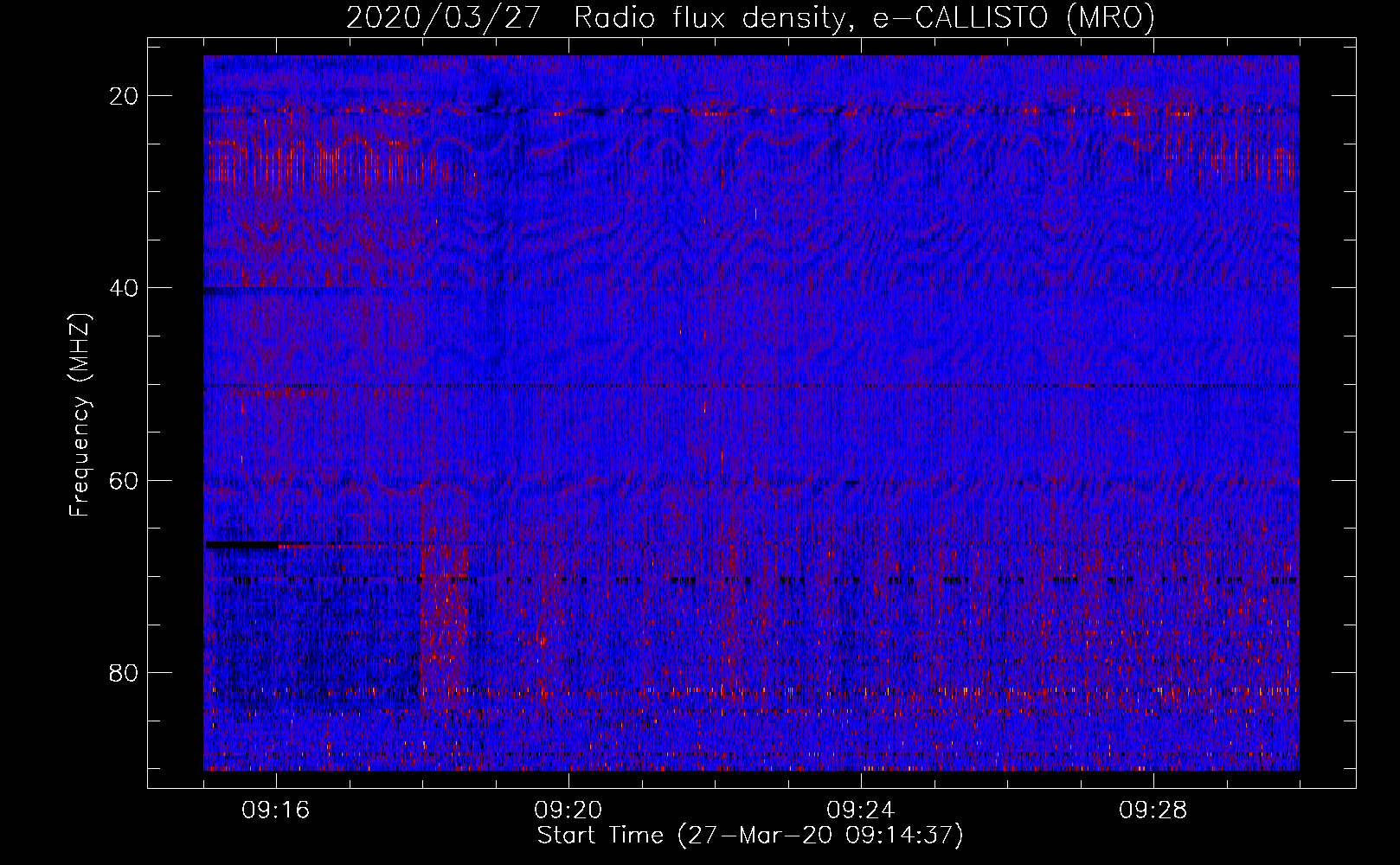Click the 09:28 time tick label
The width and height of the screenshot is (1400, 865).
(1153, 811)
